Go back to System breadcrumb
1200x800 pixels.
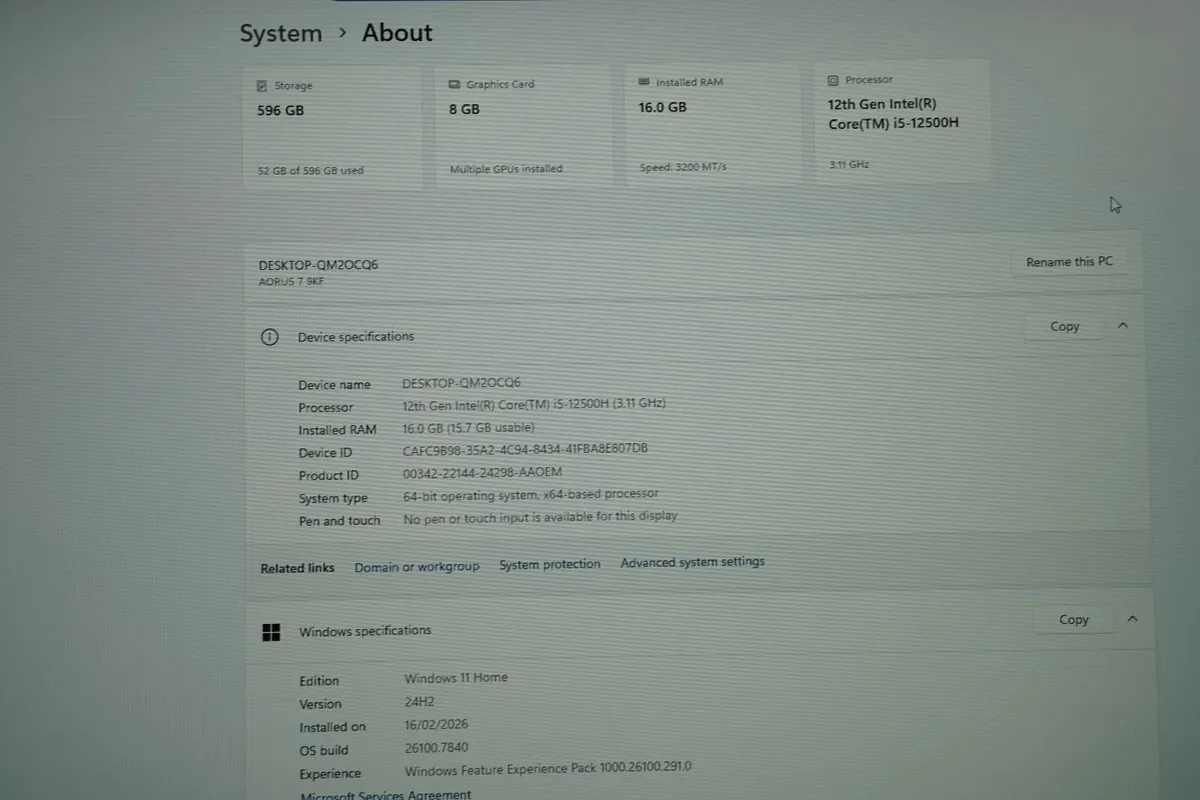pos(281,33)
